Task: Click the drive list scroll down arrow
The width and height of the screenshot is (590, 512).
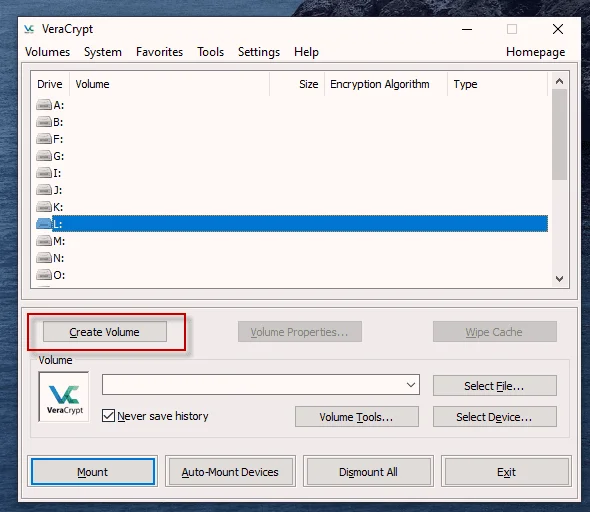Action: click(560, 279)
